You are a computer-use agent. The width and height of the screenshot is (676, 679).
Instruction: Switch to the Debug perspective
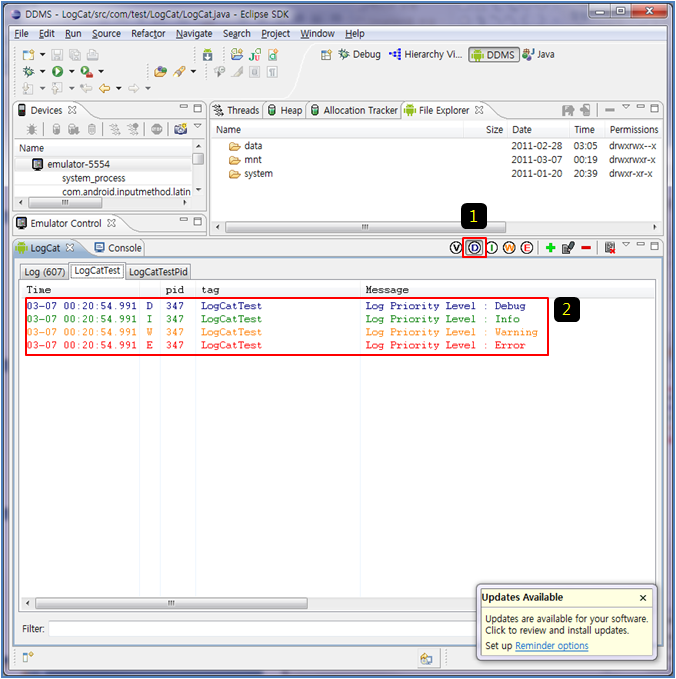coord(359,54)
